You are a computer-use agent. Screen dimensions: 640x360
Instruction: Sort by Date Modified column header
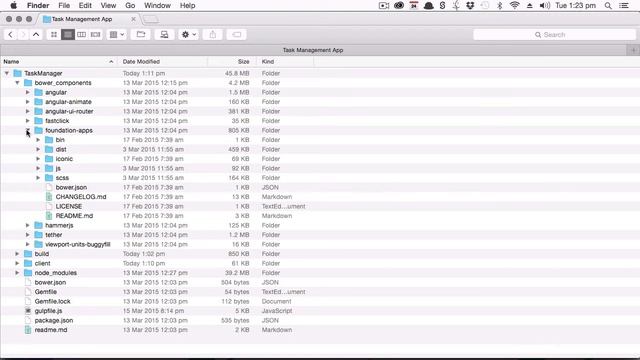162,62
